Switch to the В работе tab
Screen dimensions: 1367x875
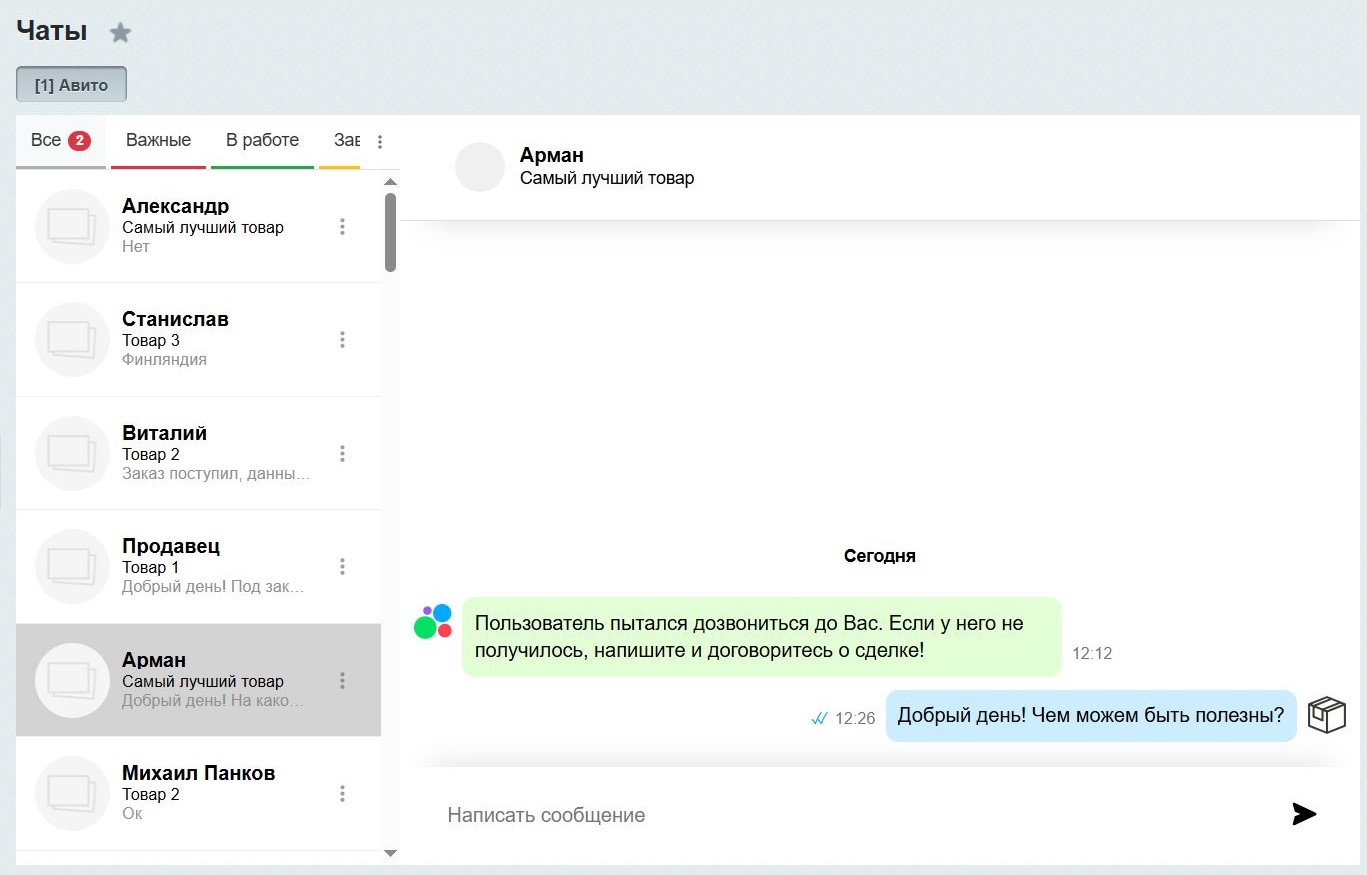[262, 141]
